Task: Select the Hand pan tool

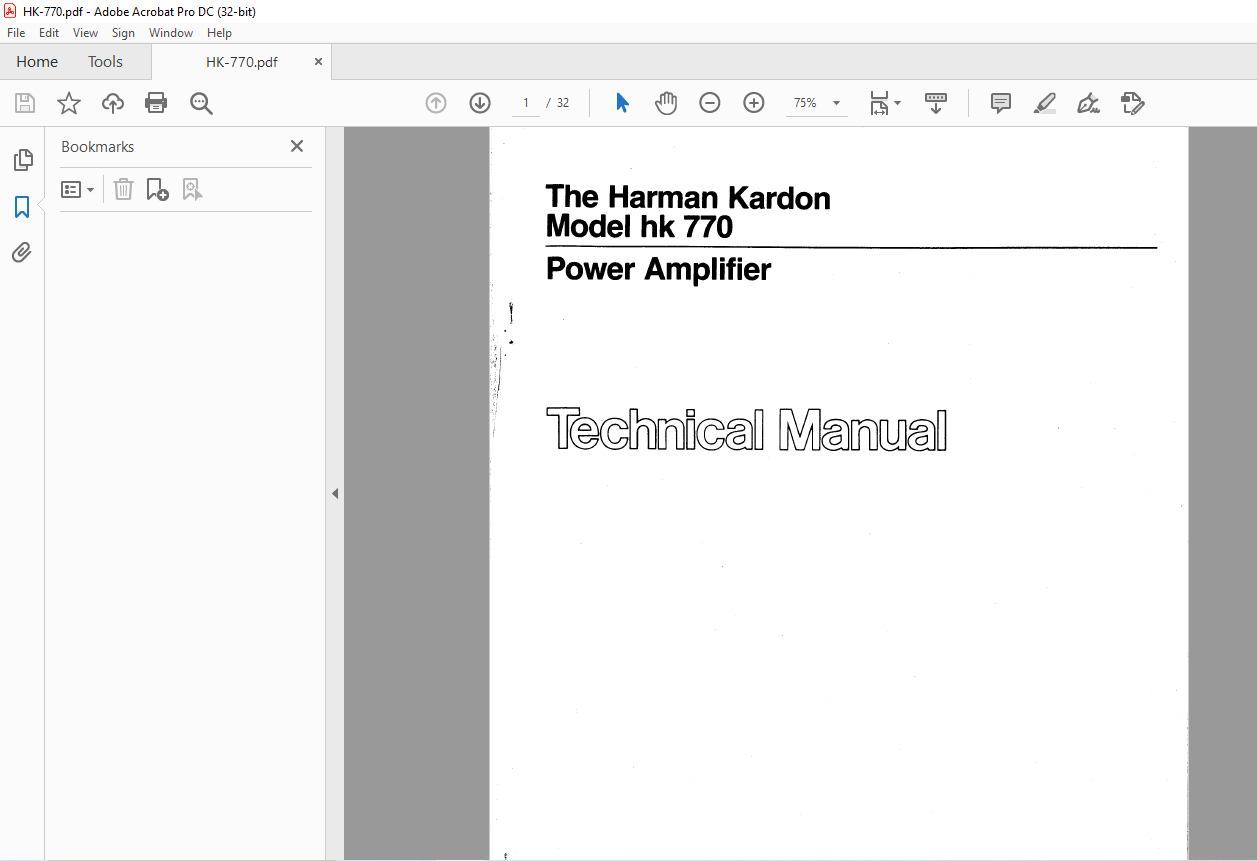Action: tap(666, 103)
